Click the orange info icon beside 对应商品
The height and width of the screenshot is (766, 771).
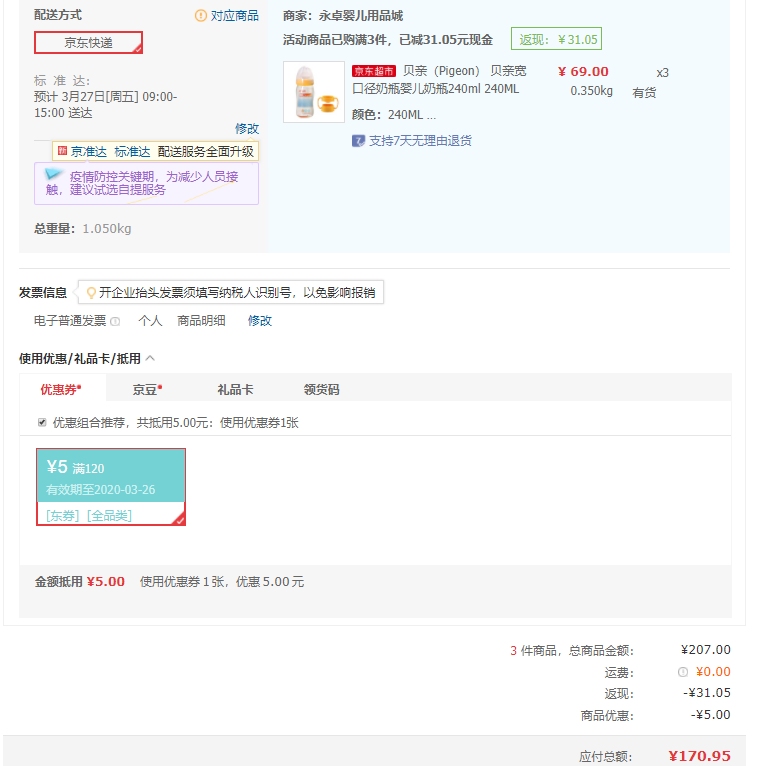point(201,16)
